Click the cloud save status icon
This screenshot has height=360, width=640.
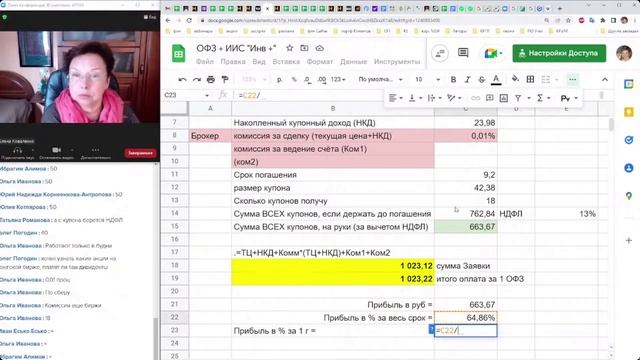tap(320, 48)
